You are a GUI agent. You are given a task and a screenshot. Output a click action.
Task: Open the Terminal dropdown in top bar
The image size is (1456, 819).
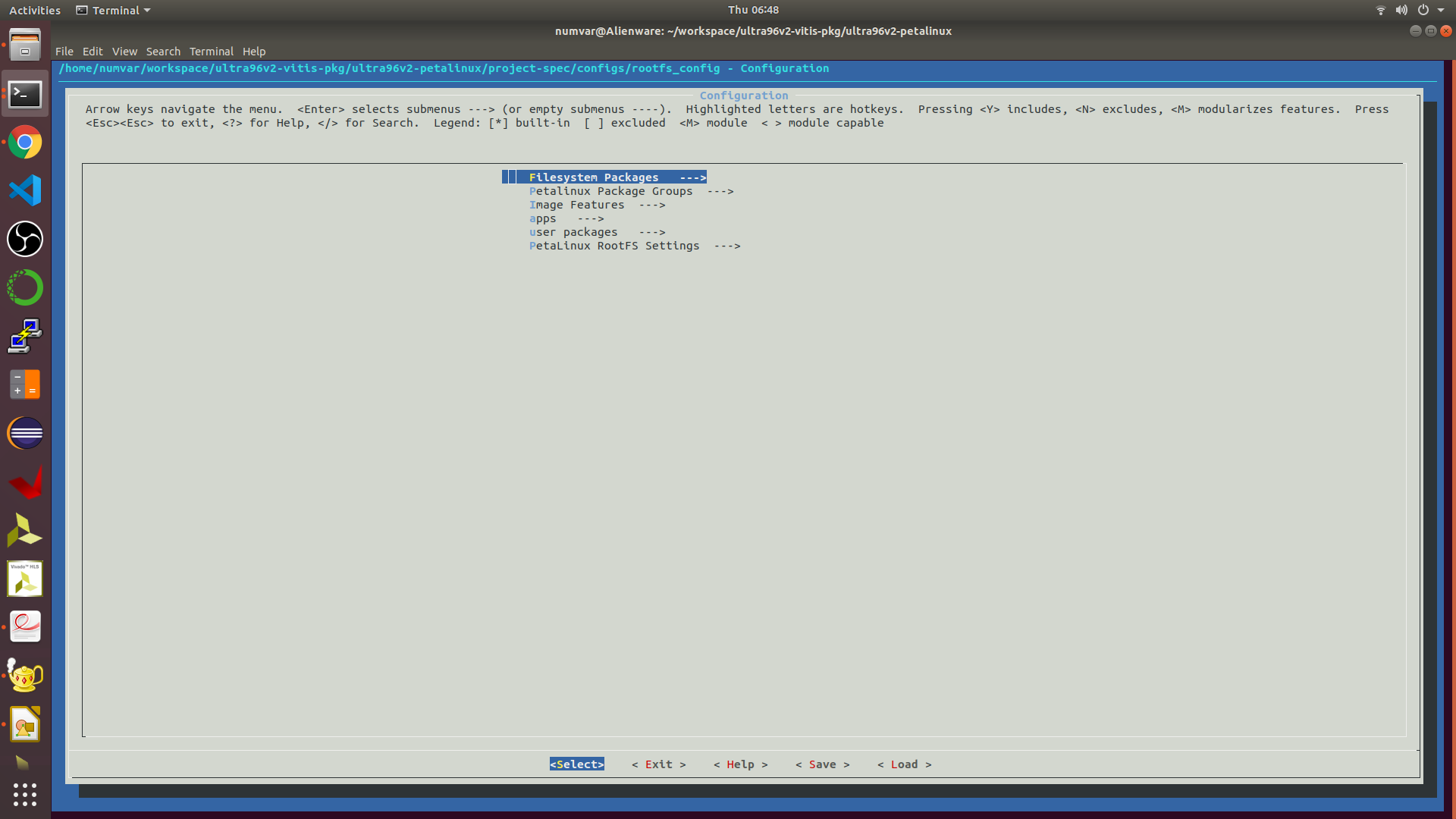[114, 10]
